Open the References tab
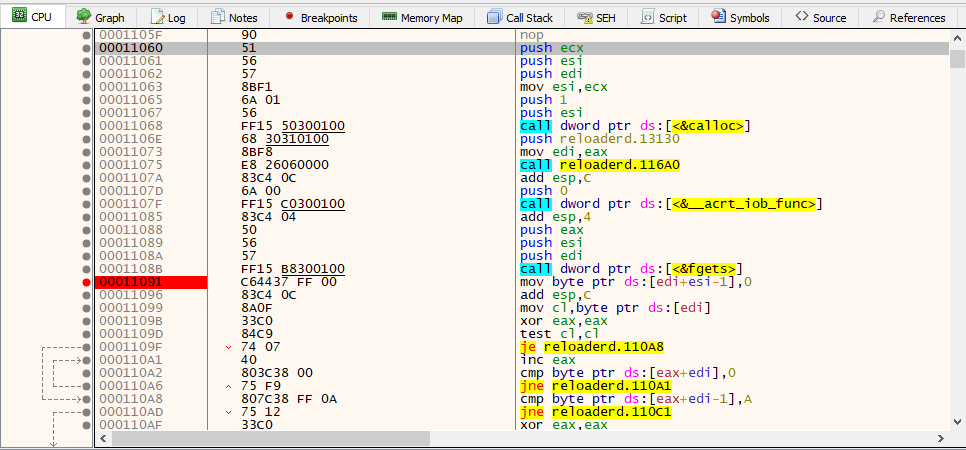 coord(909,17)
